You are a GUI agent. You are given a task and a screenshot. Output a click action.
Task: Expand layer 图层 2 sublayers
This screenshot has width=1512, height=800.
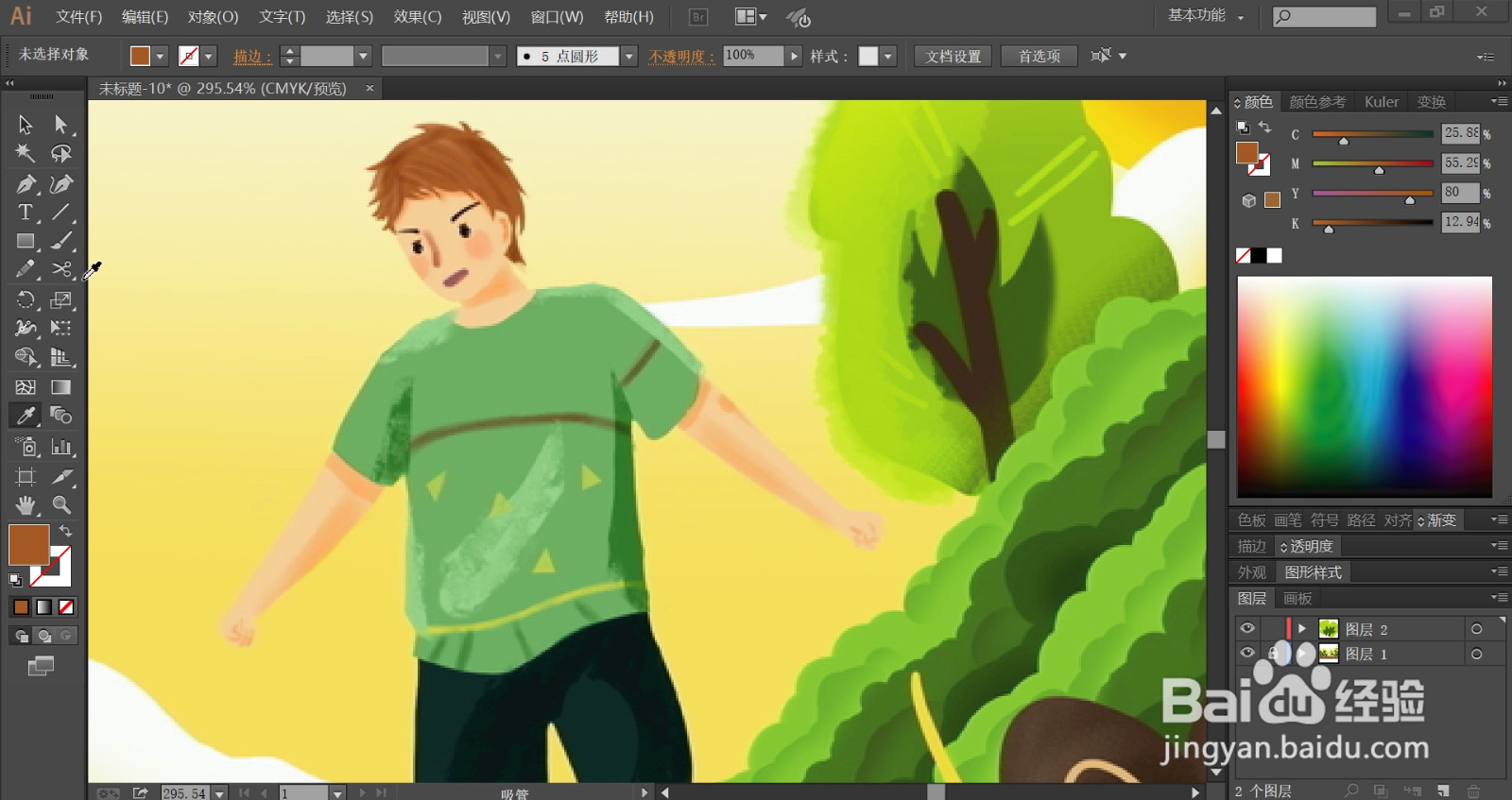(1302, 628)
